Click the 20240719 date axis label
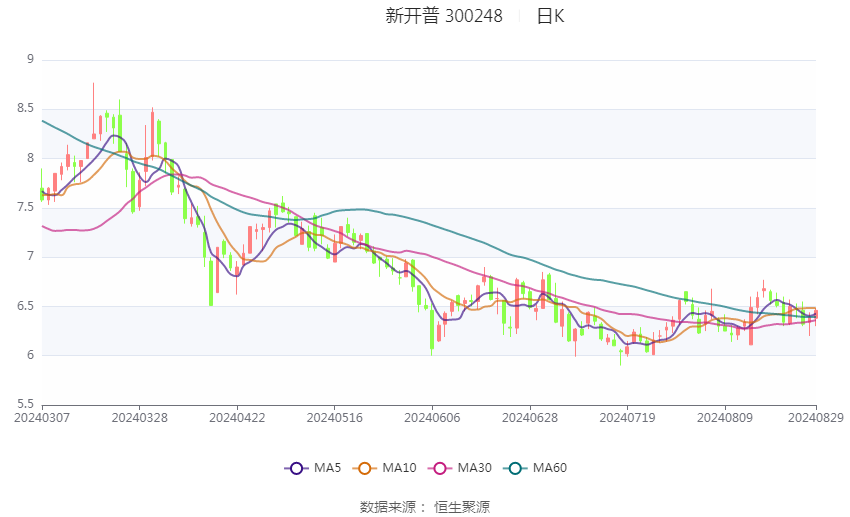Viewport: 850px width, 517px height. coord(627,418)
